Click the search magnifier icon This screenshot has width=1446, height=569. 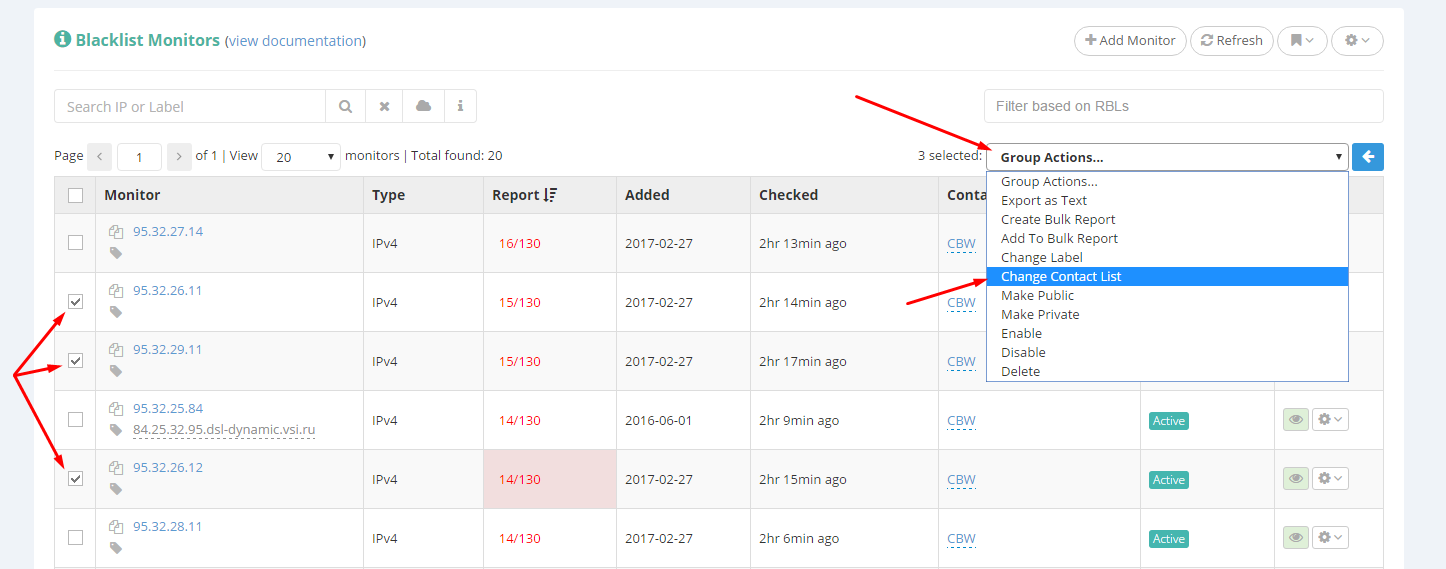(345, 106)
